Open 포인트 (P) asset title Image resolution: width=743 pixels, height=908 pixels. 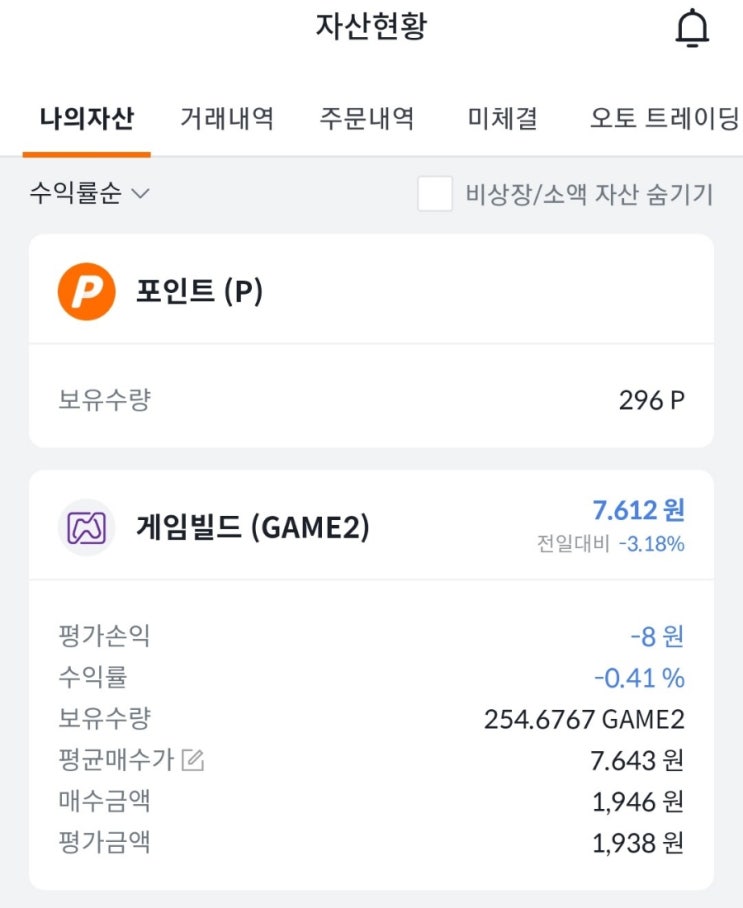point(199,291)
